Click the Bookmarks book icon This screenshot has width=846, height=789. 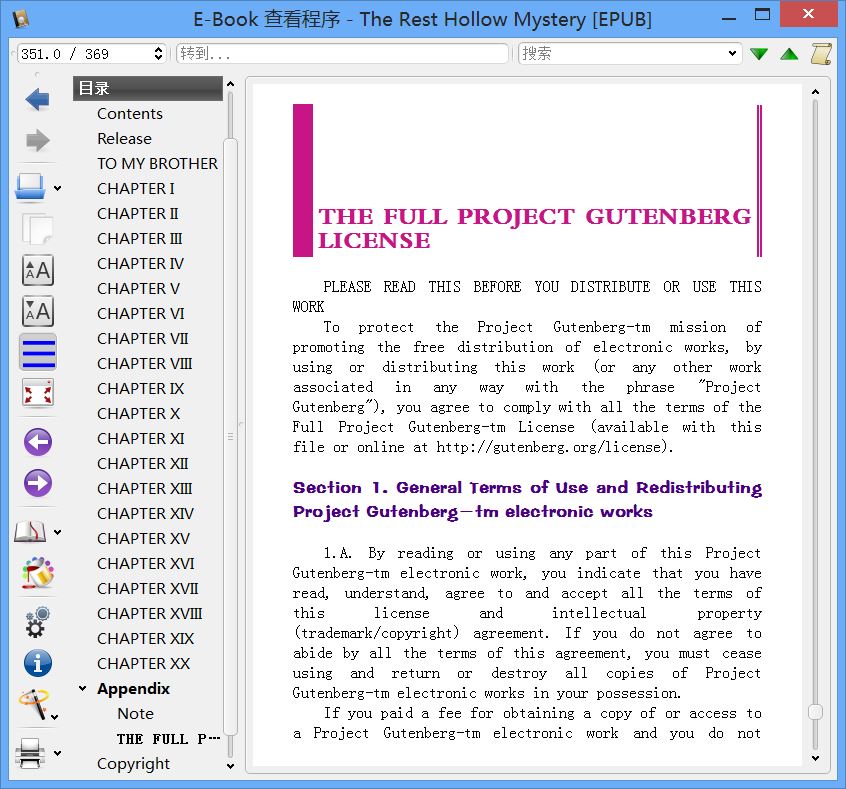tap(30, 532)
